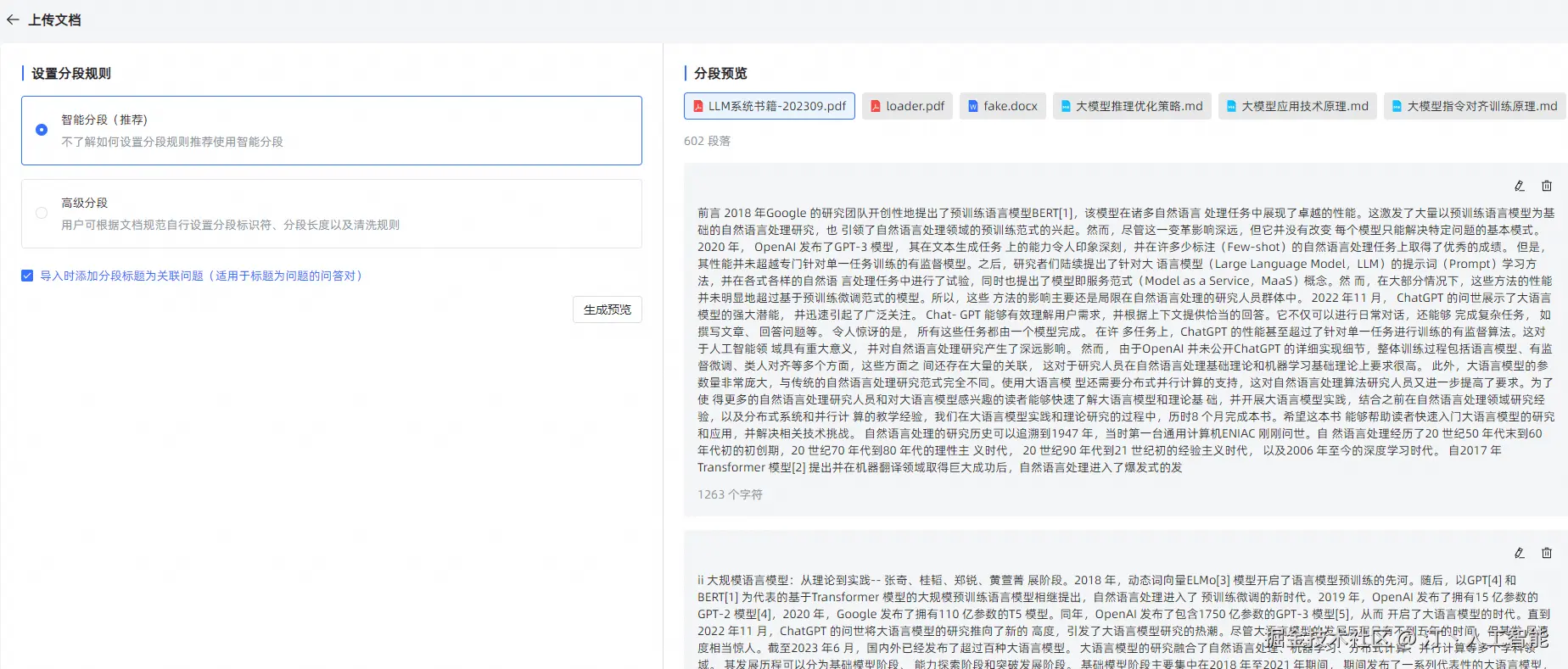Click the 分段预览 section heading

point(720,74)
